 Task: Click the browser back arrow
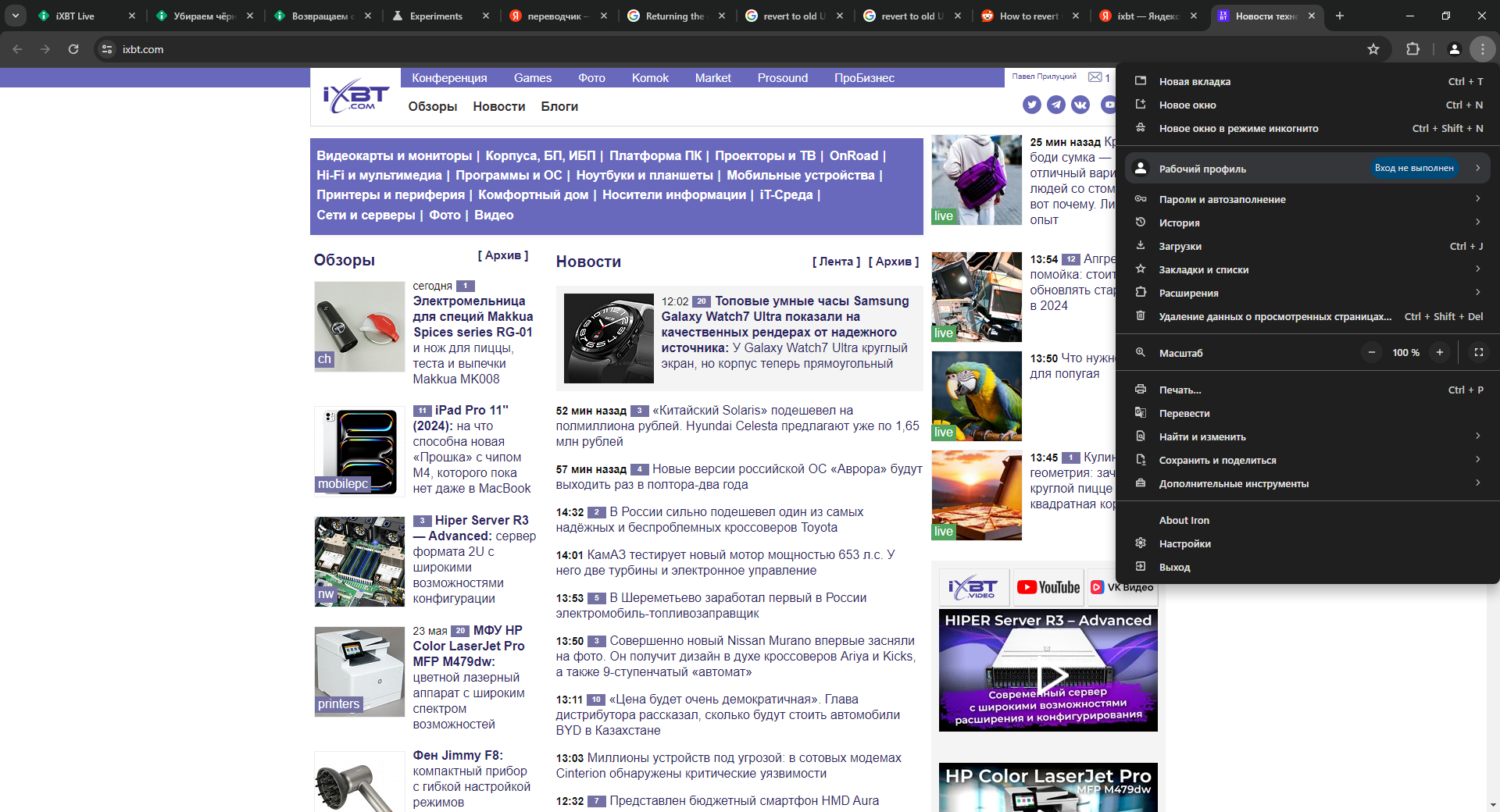(x=17, y=49)
